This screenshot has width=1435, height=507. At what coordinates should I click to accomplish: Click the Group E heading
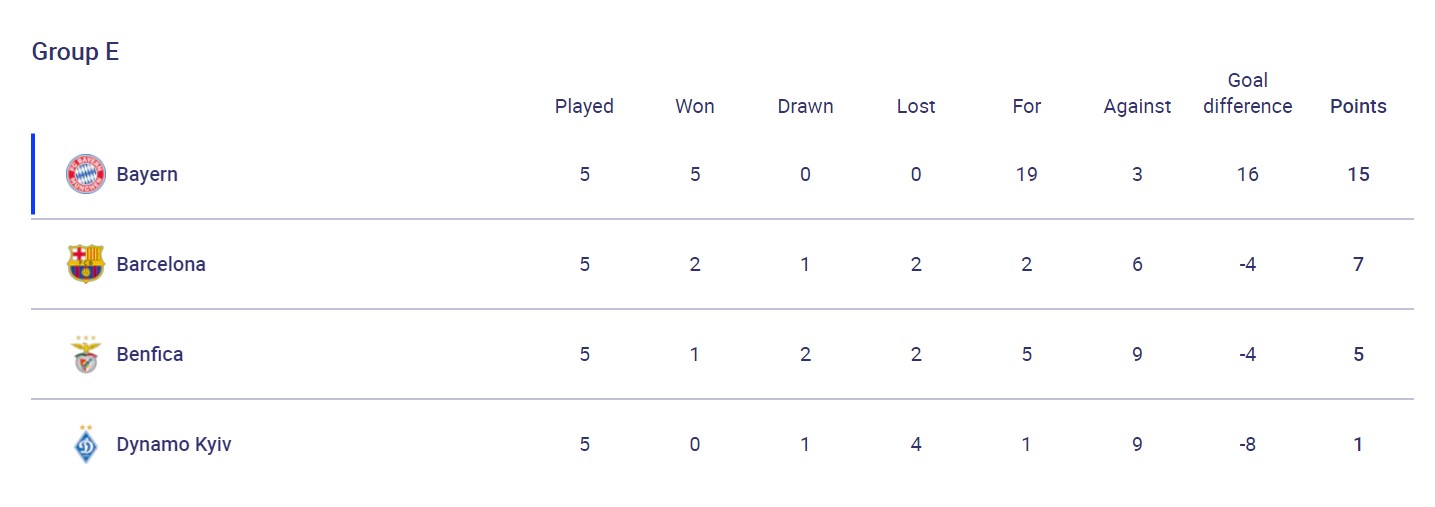click(x=75, y=52)
